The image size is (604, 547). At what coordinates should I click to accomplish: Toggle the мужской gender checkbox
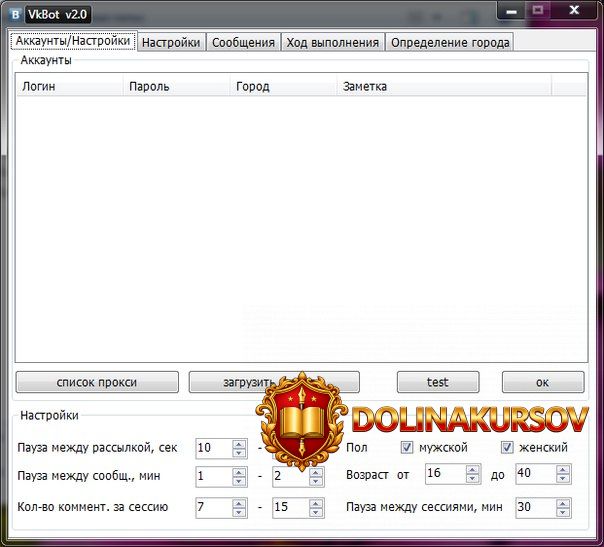(406, 447)
